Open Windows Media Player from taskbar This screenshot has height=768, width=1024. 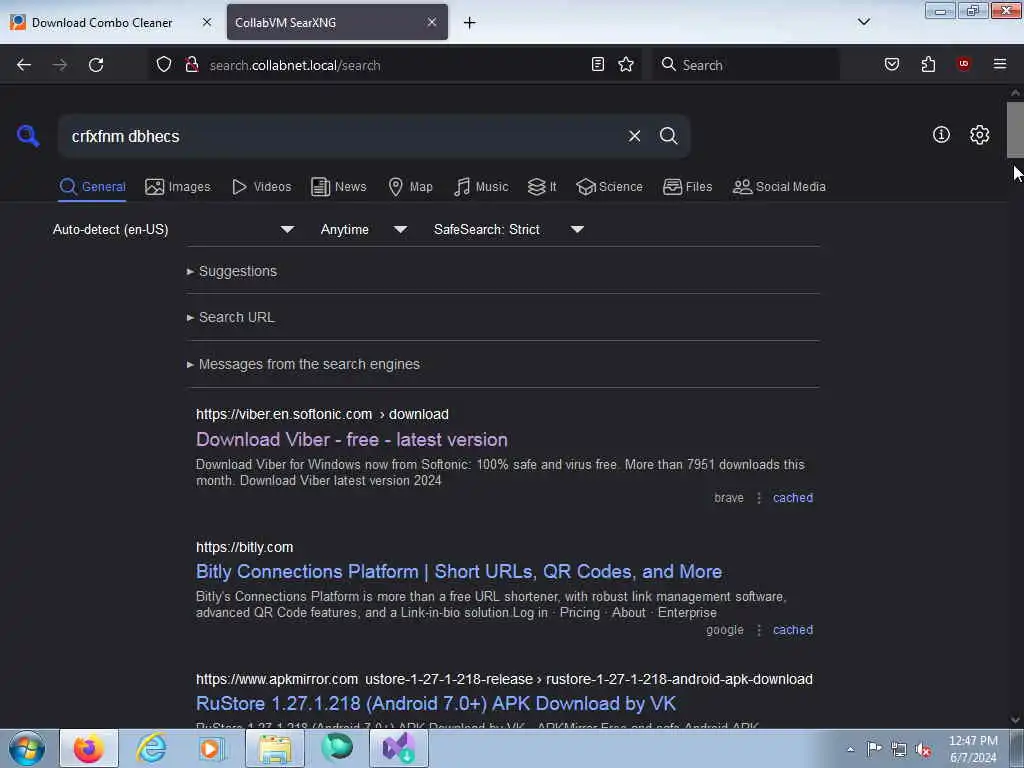(211, 748)
